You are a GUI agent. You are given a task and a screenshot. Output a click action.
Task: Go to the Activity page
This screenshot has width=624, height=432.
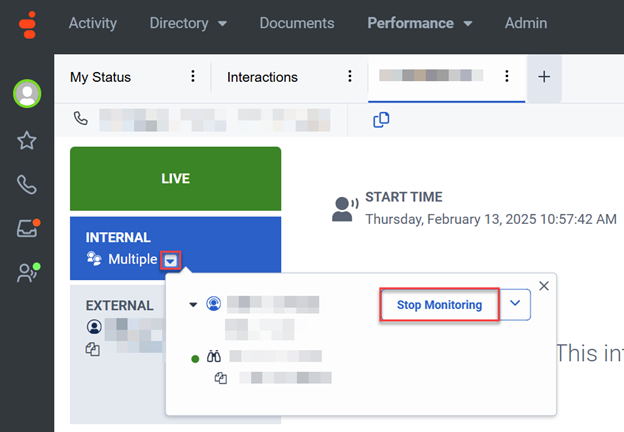(x=92, y=22)
